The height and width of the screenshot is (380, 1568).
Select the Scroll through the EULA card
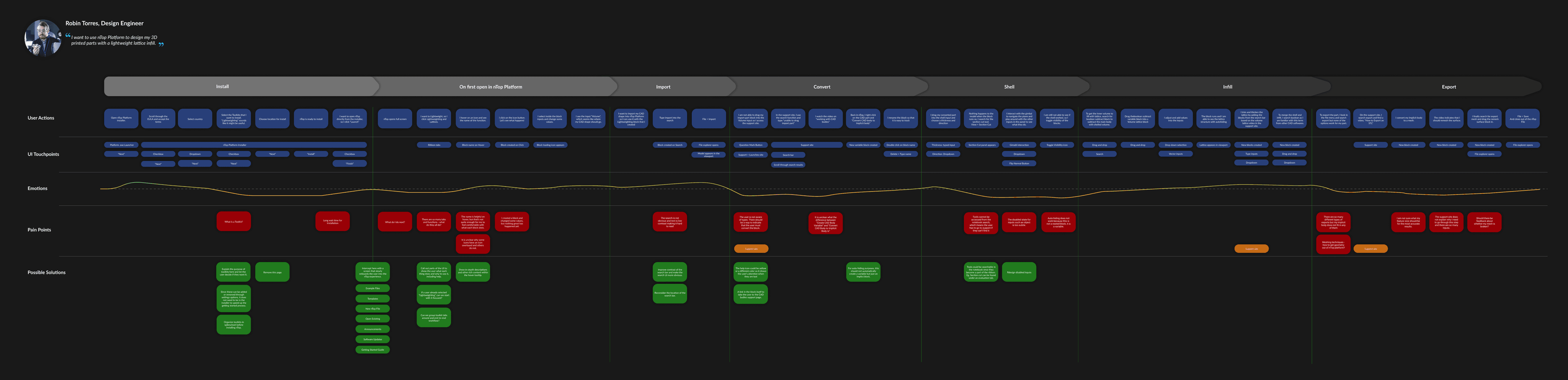click(158, 119)
